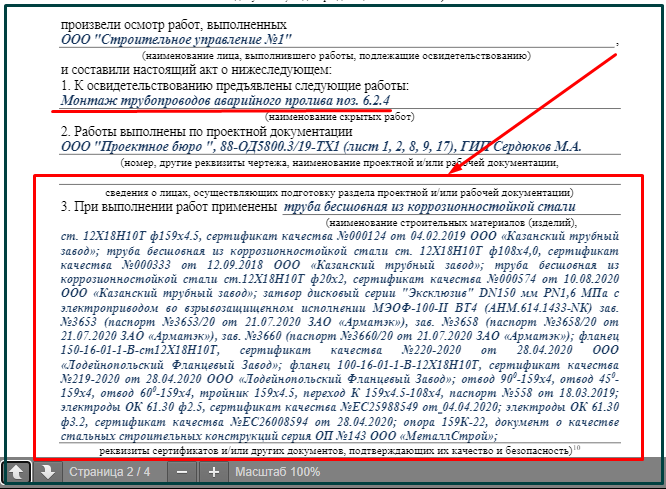Click caption "(наименование лица, выполнившего работы..."
The height and width of the screenshot is (489, 666).
click(x=336, y=56)
